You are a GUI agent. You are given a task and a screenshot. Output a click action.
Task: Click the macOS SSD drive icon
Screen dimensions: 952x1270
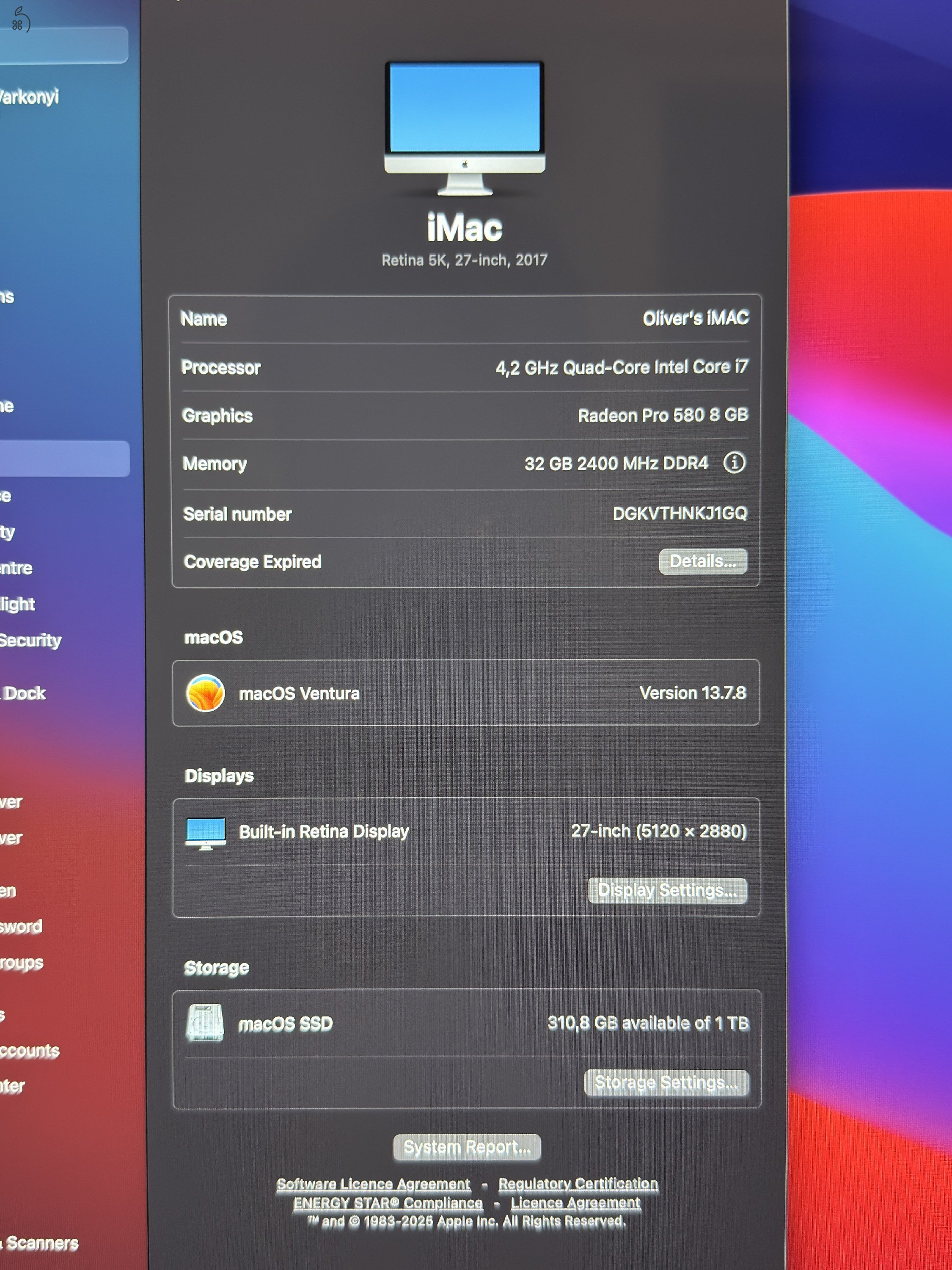[x=205, y=1022]
